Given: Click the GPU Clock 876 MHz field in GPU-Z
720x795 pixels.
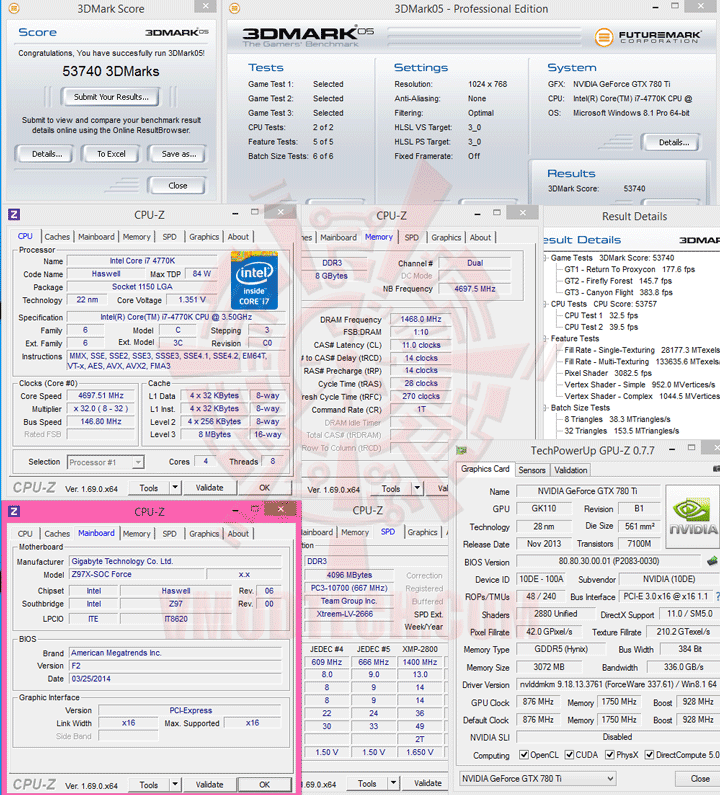Looking at the screenshot, I should [538, 702].
